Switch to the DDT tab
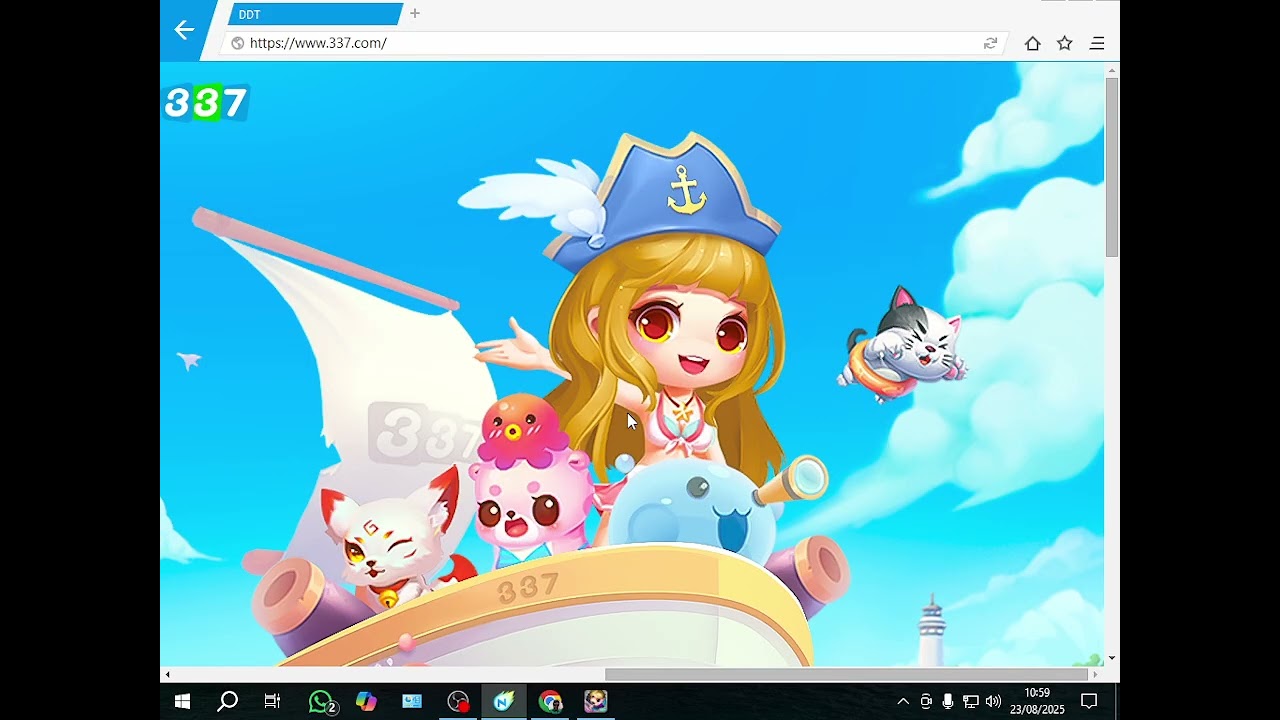 click(x=314, y=14)
